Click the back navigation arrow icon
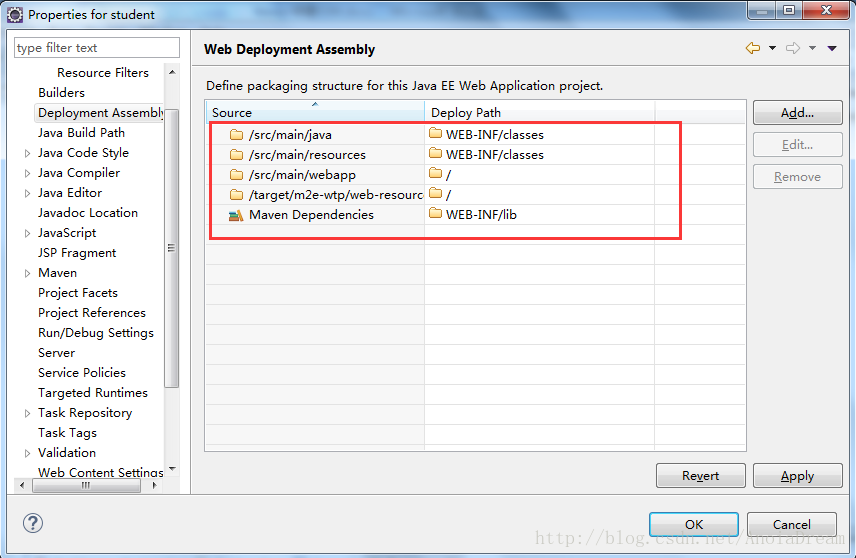Image resolution: width=856 pixels, height=558 pixels. coord(753,48)
